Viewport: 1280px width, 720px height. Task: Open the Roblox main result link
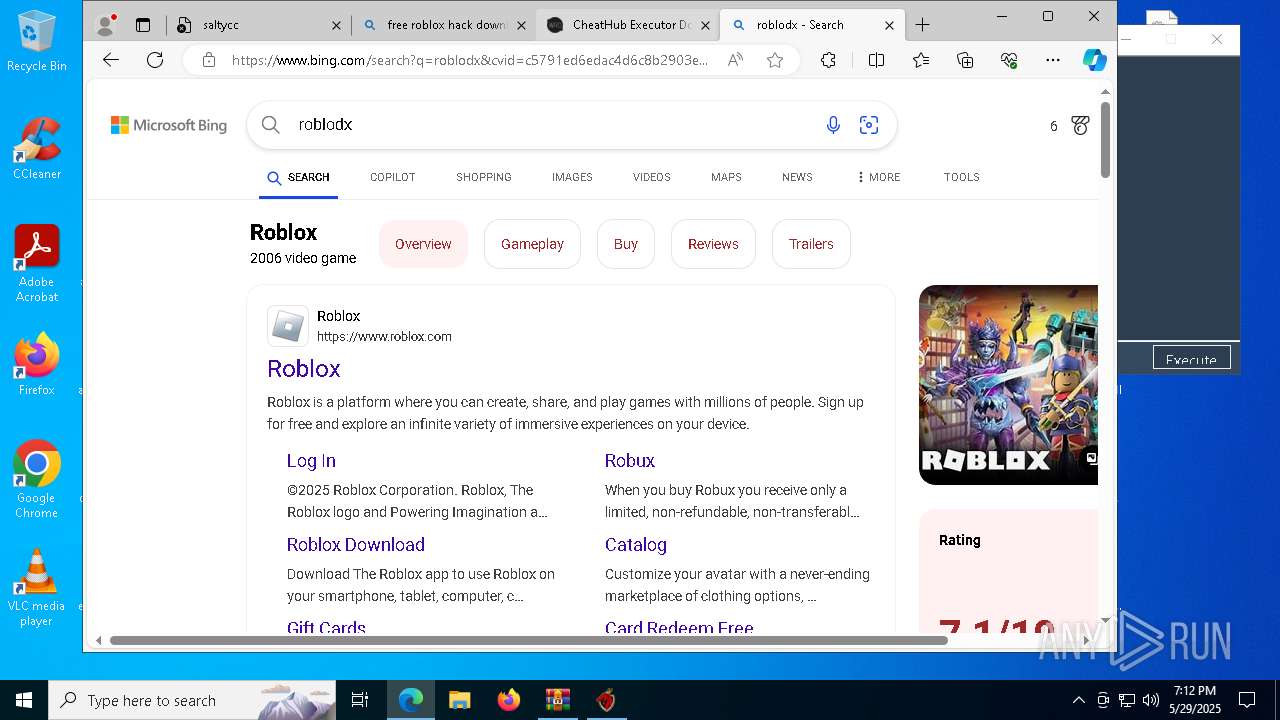[304, 369]
